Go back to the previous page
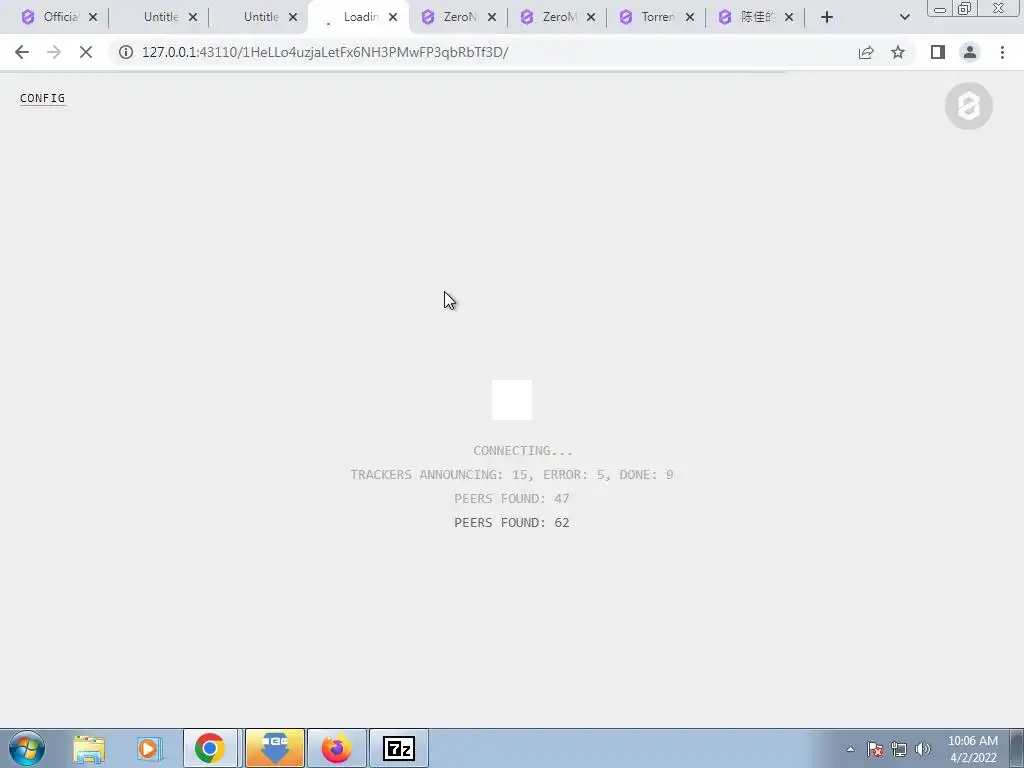Image resolution: width=1024 pixels, height=768 pixels. [x=22, y=52]
